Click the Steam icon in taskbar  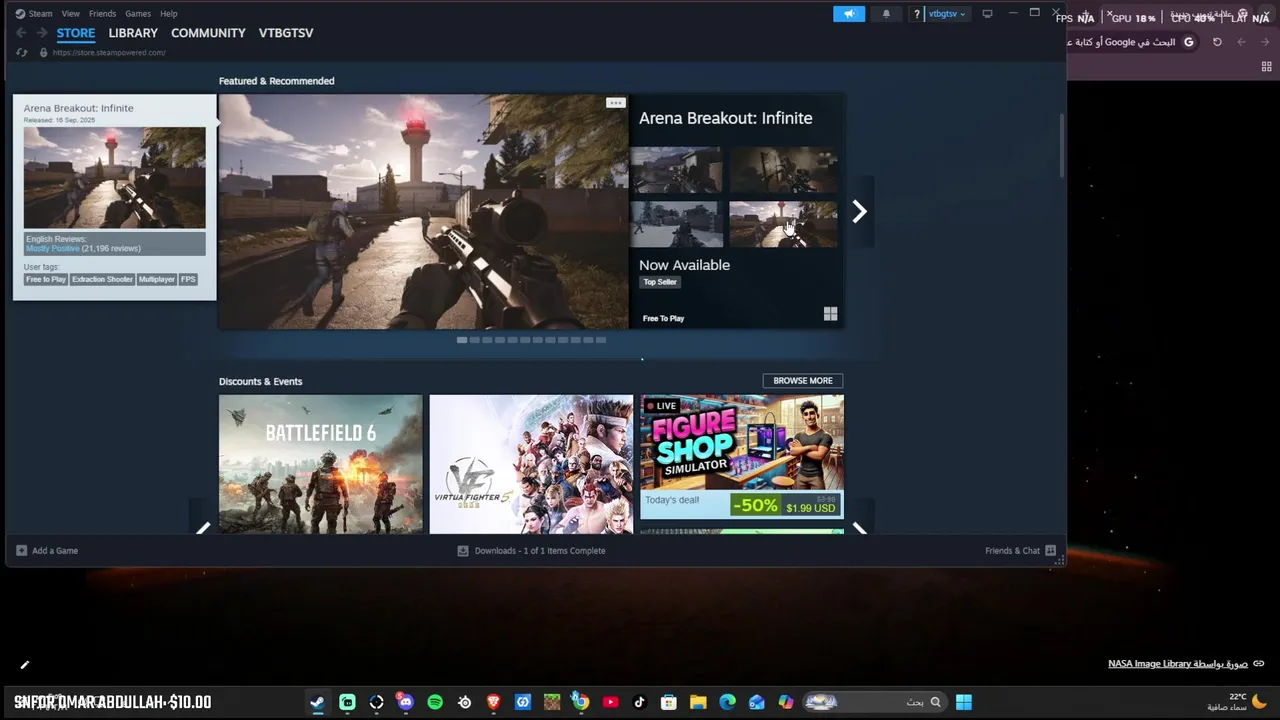317,702
